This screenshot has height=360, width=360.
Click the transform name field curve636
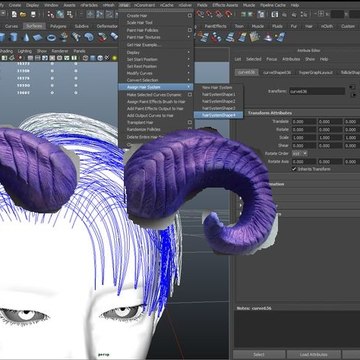317,91
